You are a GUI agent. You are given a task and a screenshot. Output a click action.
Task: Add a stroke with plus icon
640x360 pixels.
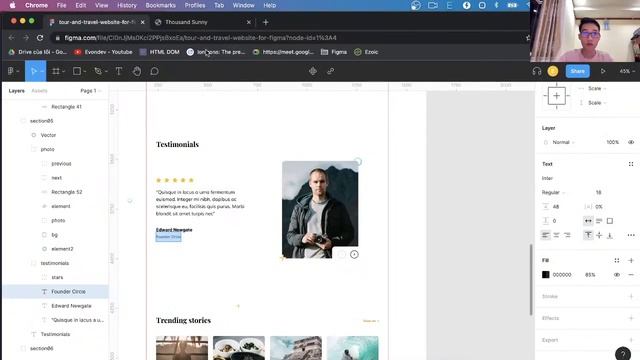[631, 296]
